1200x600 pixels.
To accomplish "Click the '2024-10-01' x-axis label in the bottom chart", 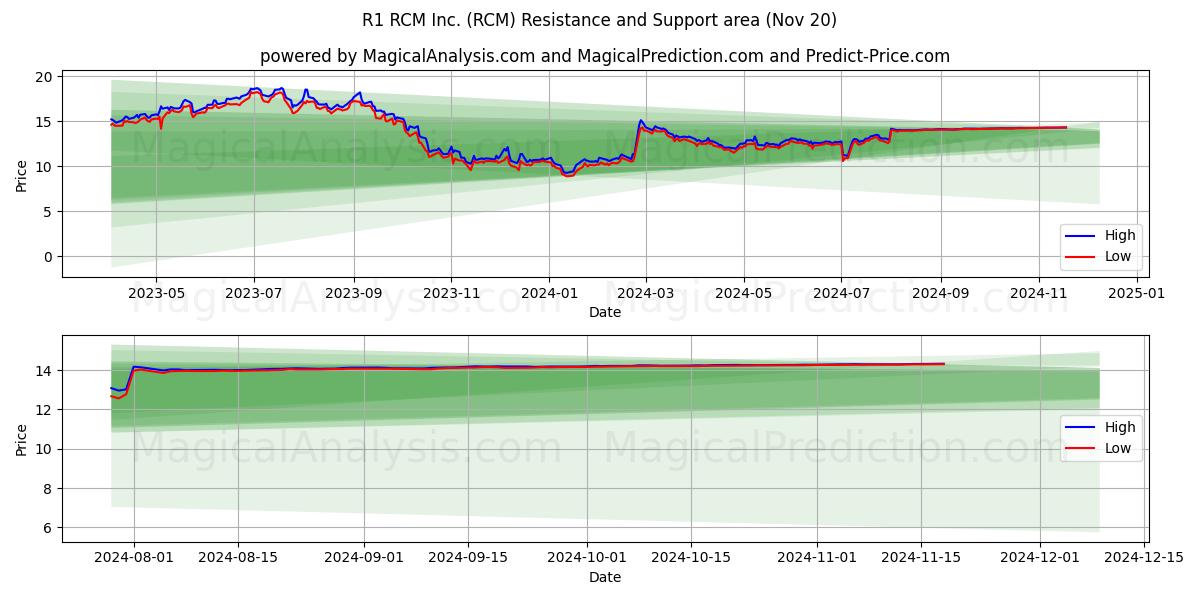I will tap(586, 559).
